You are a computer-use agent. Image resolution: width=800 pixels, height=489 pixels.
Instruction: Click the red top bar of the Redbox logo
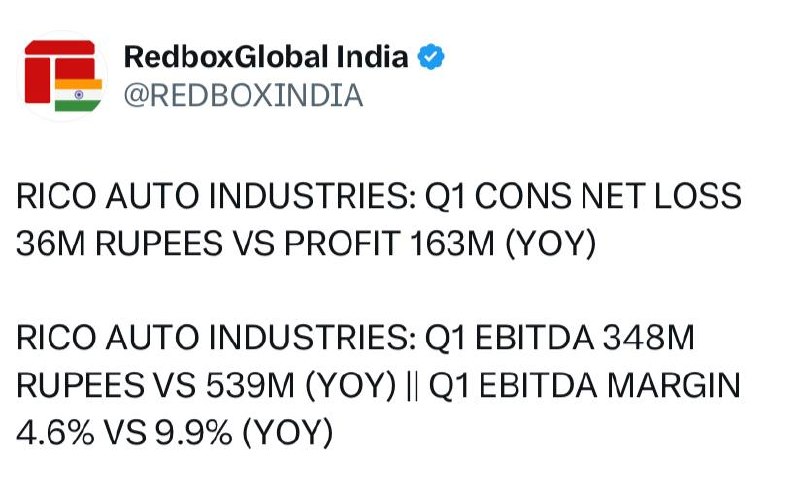[x=60, y=47]
